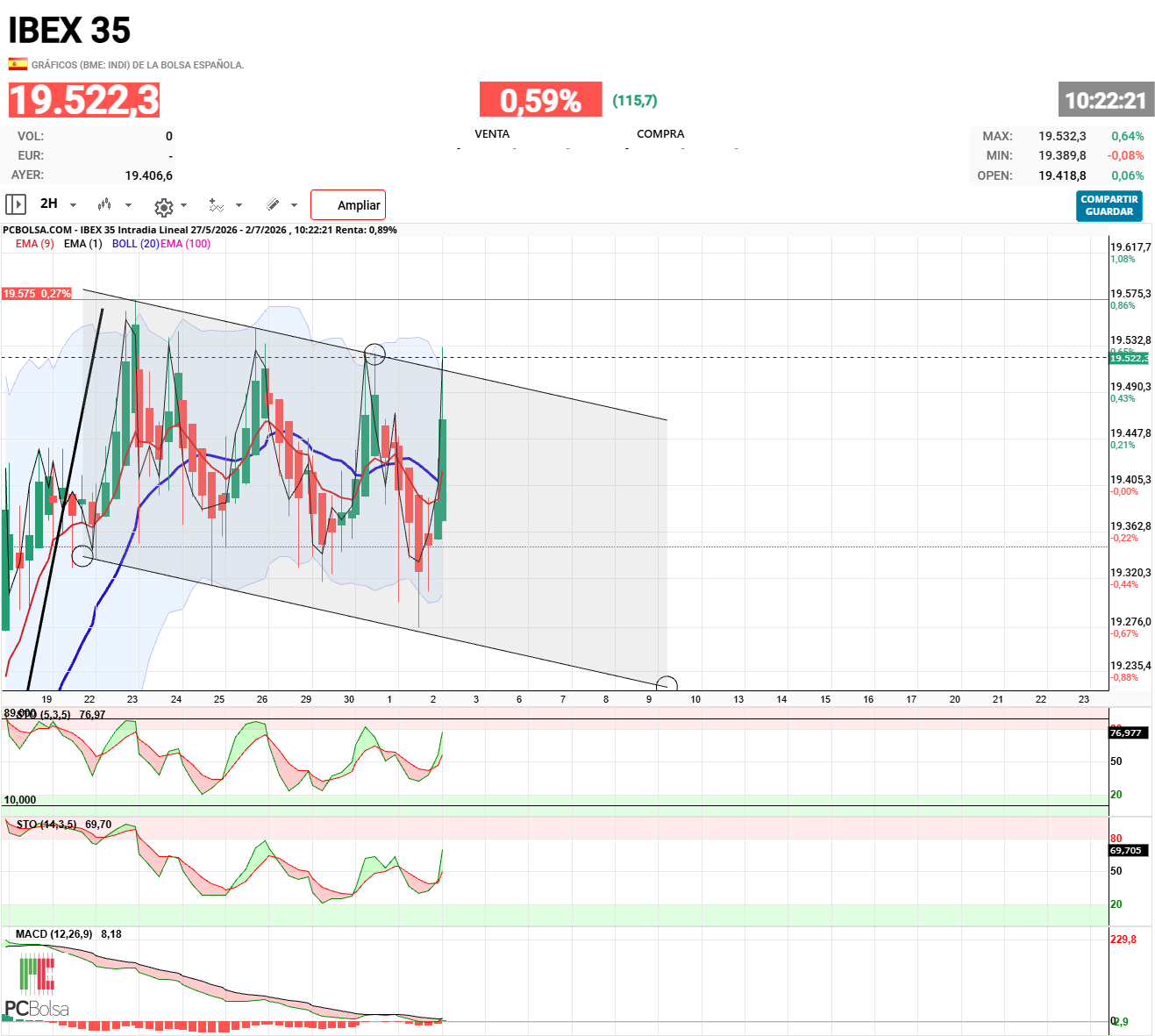Open chart settings gear icon
The height and width of the screenshot is (1036, 1155).
(x=163, y=207)
